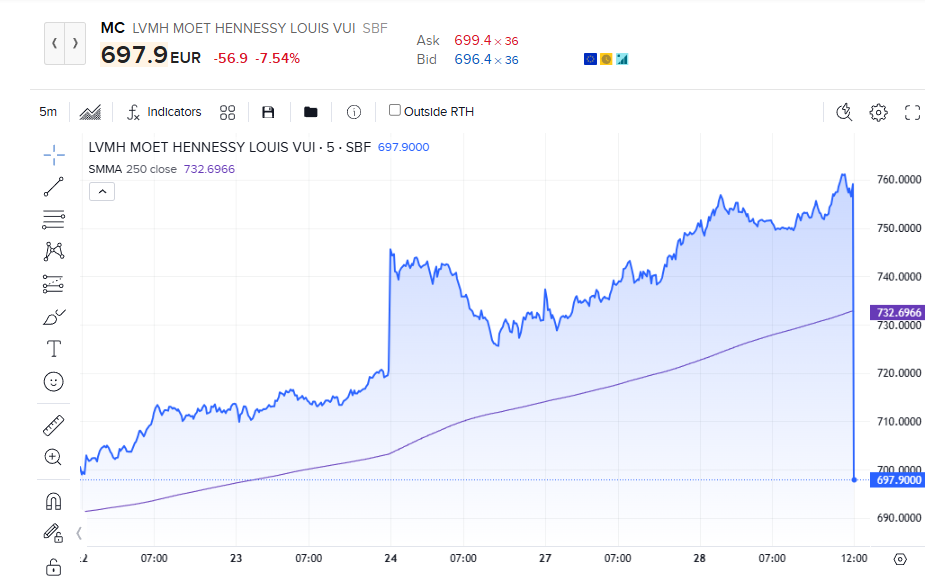Screen dimensions: 925x577
Task: Click the blue 697.9000 price label
Action: point(897,480)
